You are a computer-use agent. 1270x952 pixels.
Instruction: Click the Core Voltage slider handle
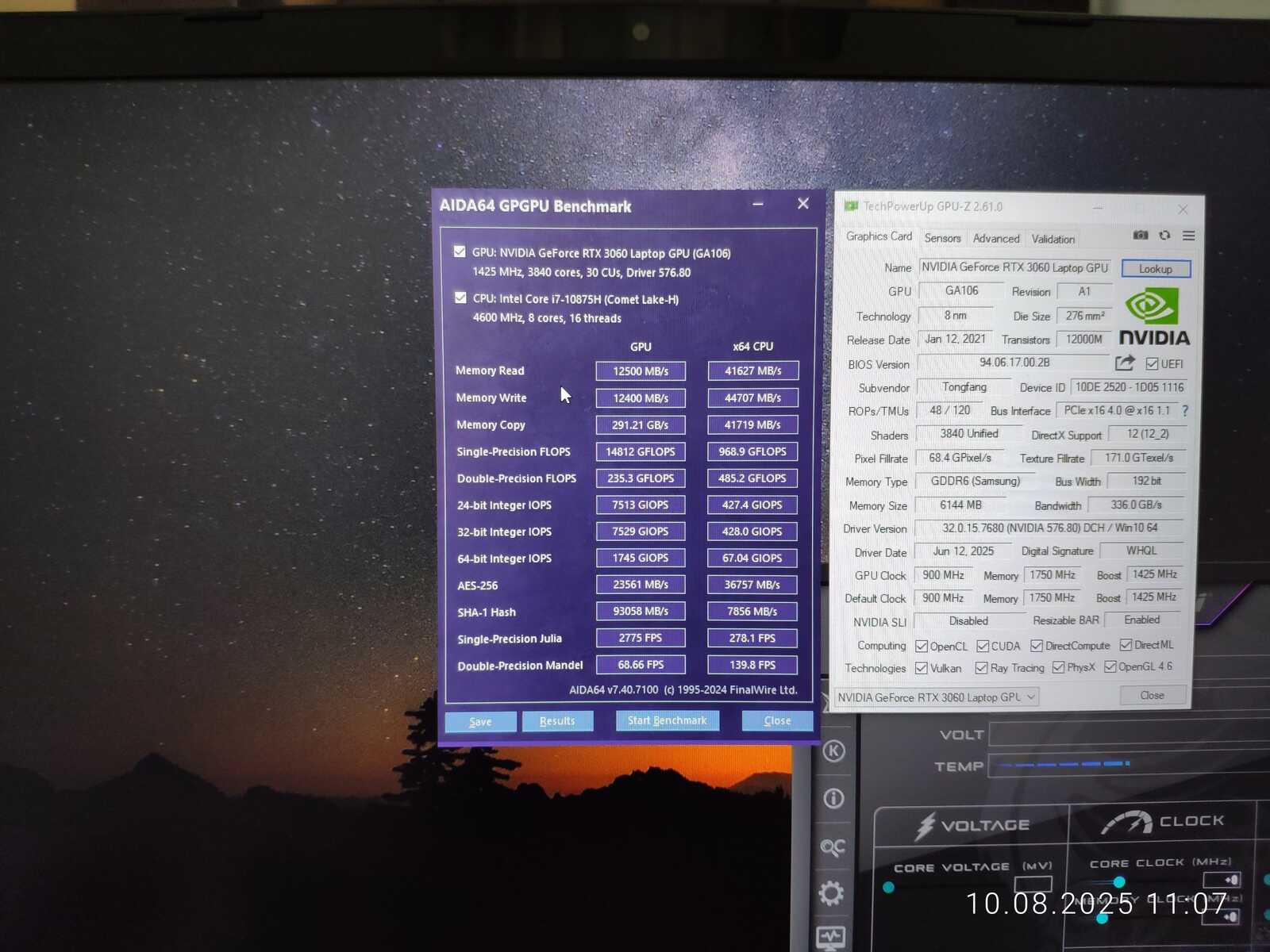(x=889, y=887)
